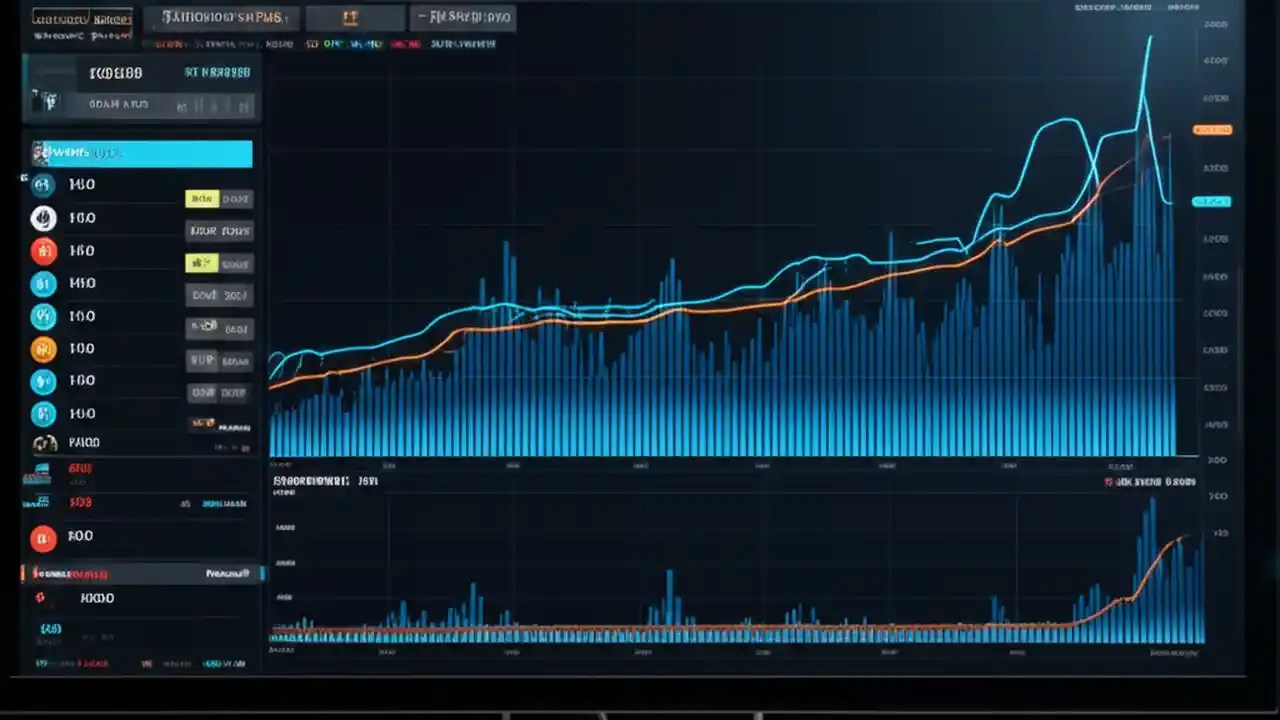Expand the bottom-left sidebar section divider
The width and height of the screenshot is (1280, 720).
tap(140, 573)
